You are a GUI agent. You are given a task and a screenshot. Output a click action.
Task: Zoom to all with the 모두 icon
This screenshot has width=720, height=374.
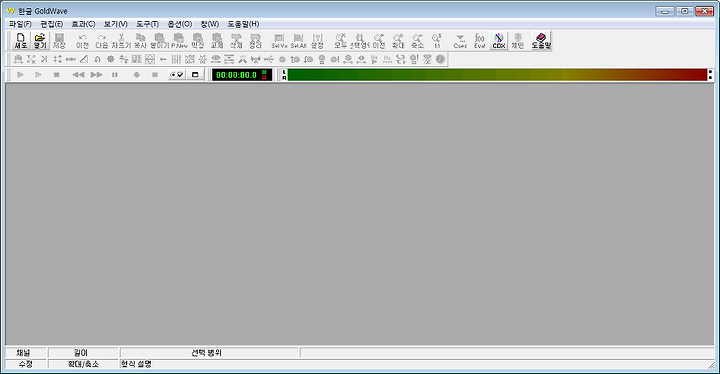point(340,41)
